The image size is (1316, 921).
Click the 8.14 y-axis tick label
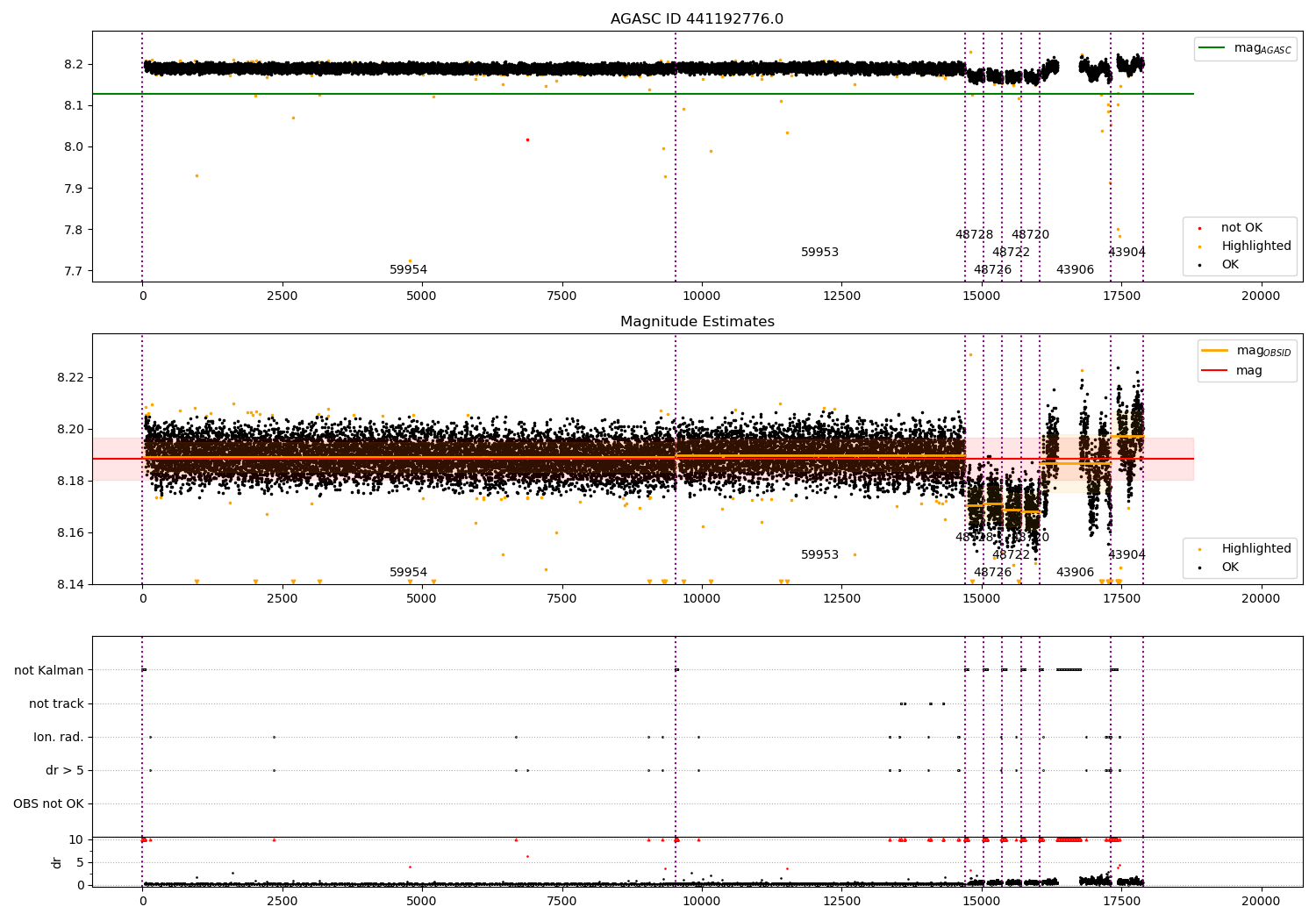tap(70, 585)
